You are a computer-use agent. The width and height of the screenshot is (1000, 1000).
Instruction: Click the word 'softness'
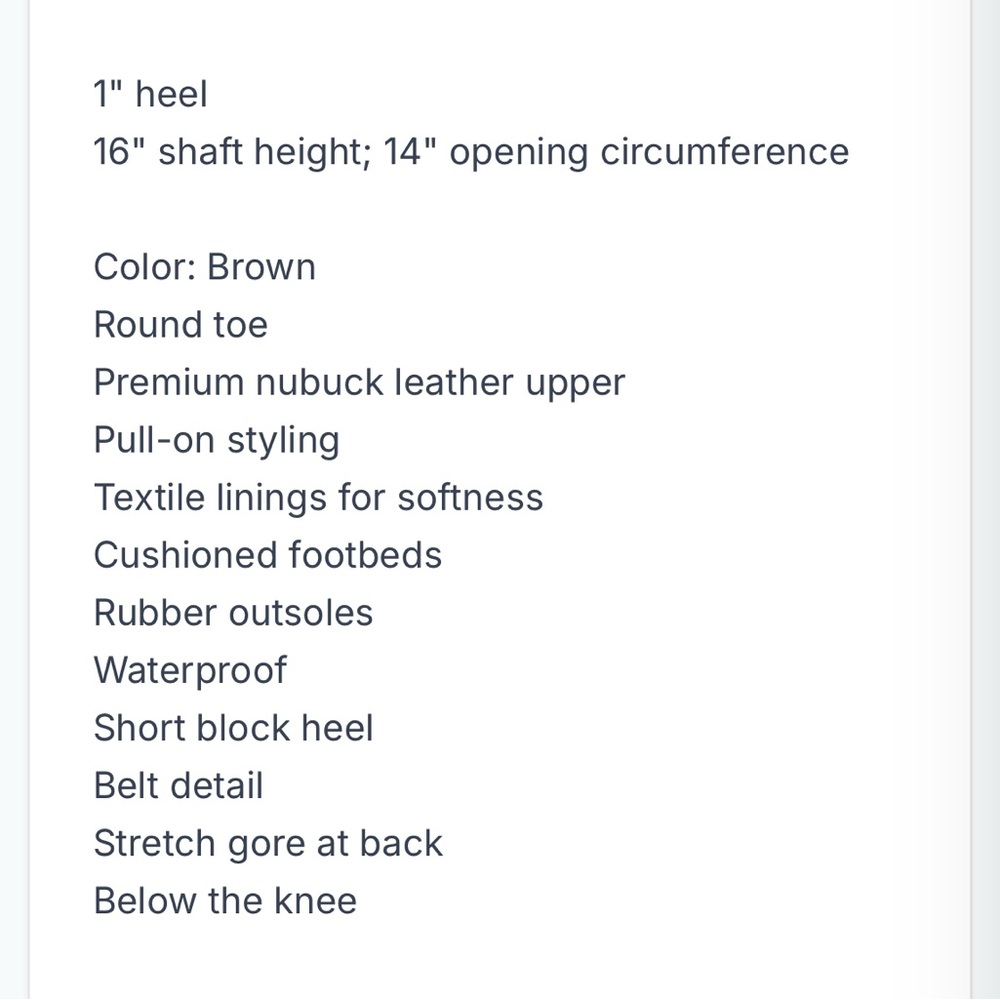(x=471, y=497)
